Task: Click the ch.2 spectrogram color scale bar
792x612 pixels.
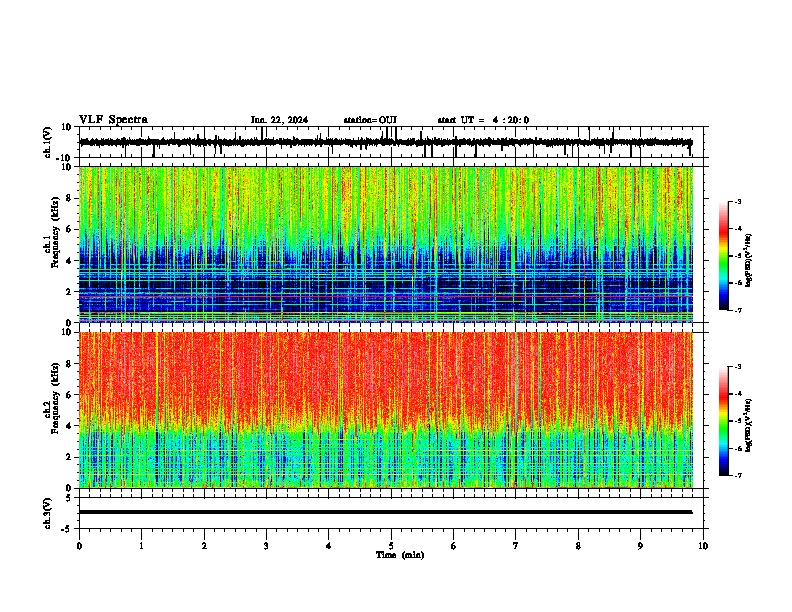Action: [x=723, y=421]
